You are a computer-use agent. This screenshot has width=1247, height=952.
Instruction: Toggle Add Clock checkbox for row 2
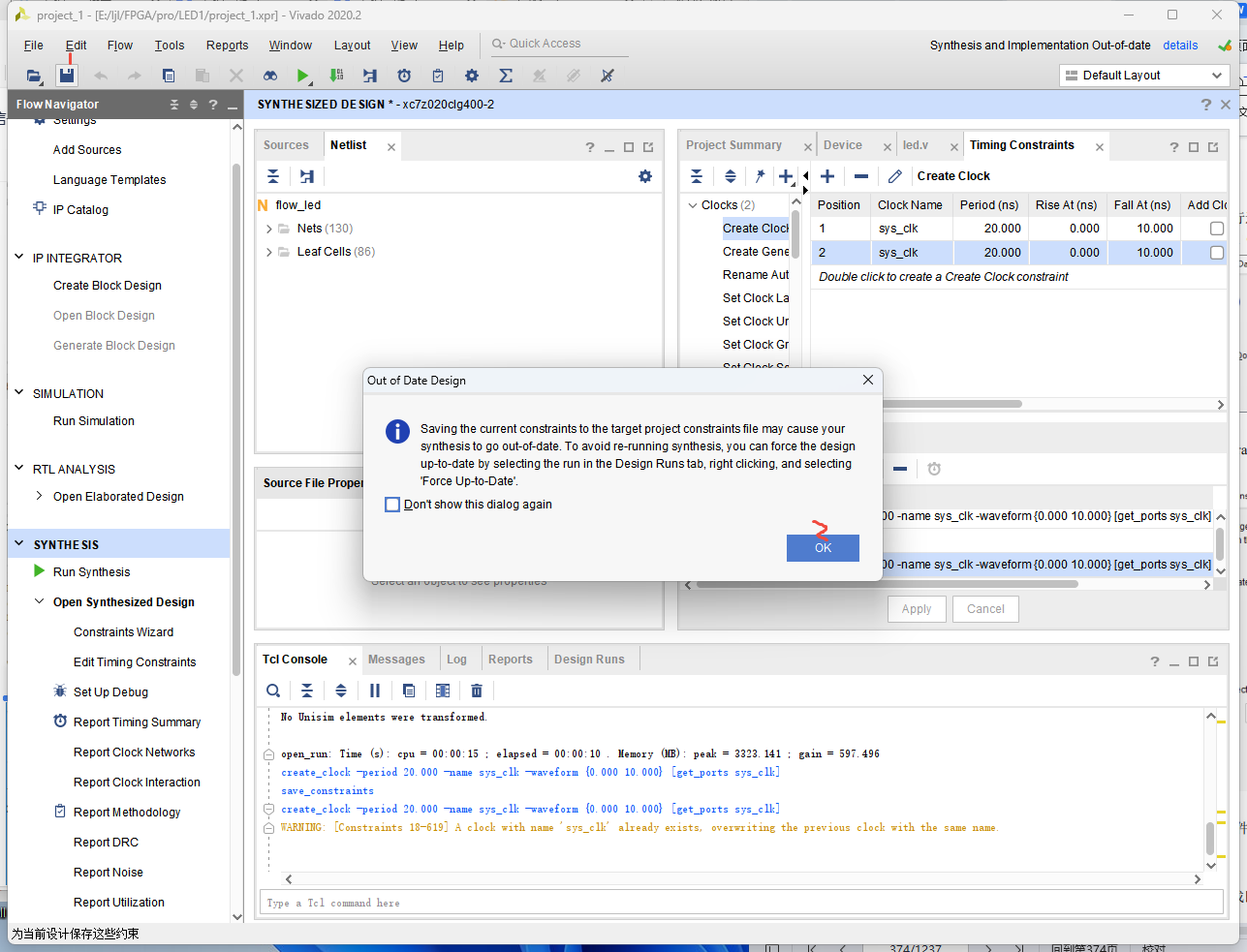click(1217, 253)
